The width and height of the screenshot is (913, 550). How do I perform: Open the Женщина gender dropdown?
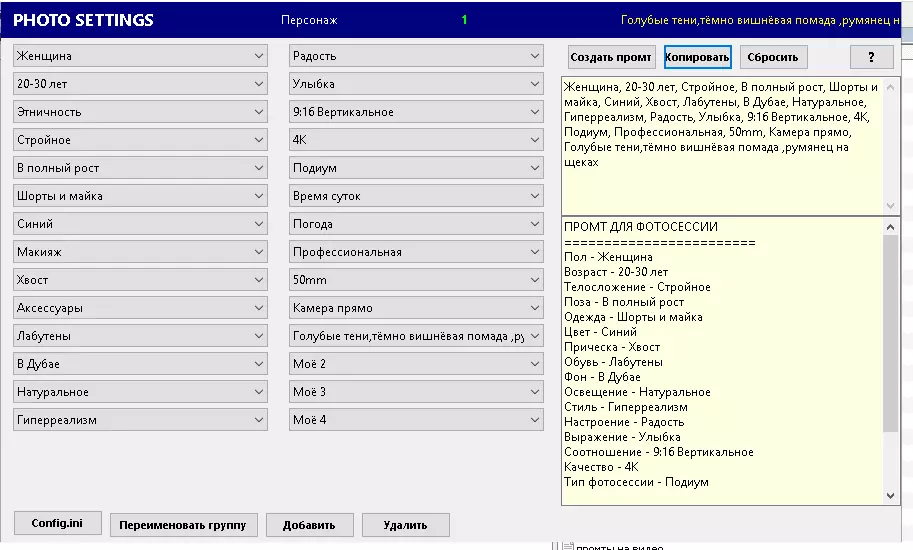pyautogui.click(x=140, y=56)
